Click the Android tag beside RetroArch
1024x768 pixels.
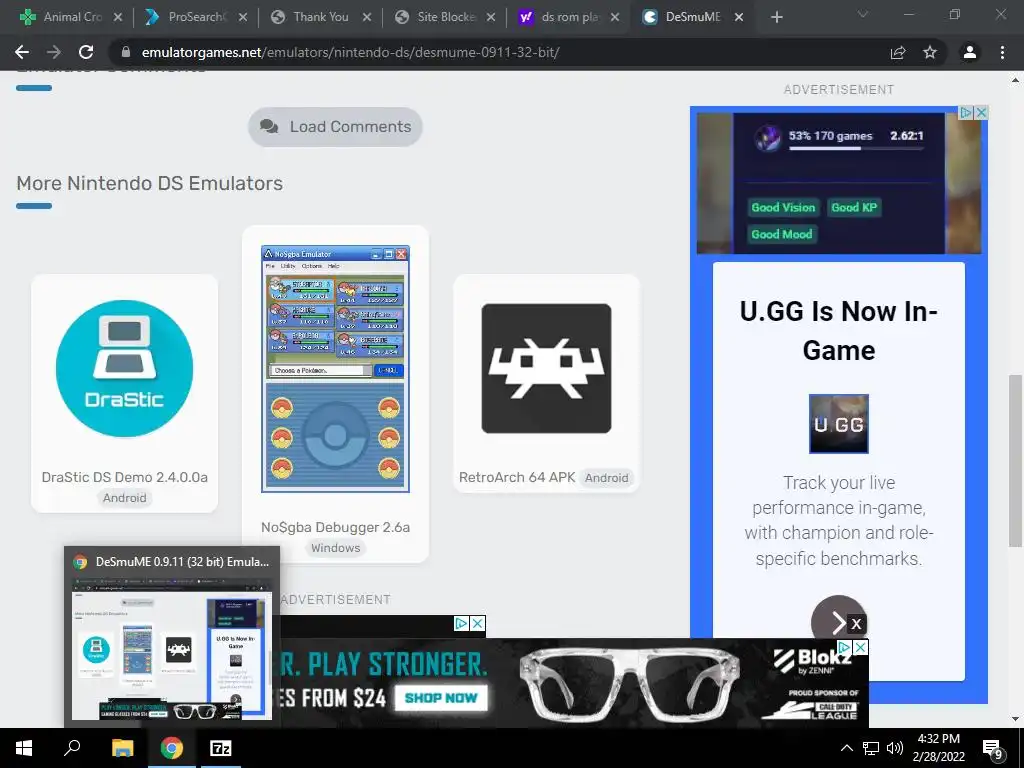606,478
